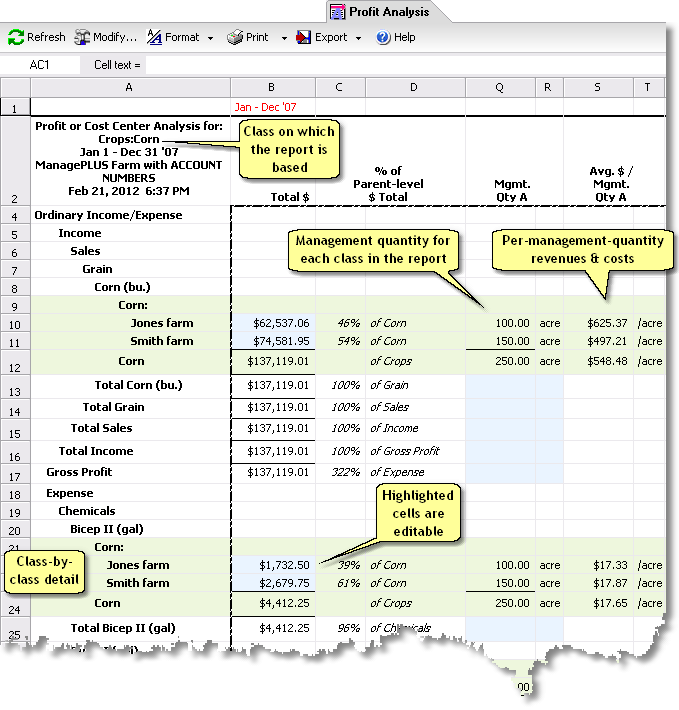Click the blue Help question icon
This screenshot has width=679, height=710.
(383, 38)
